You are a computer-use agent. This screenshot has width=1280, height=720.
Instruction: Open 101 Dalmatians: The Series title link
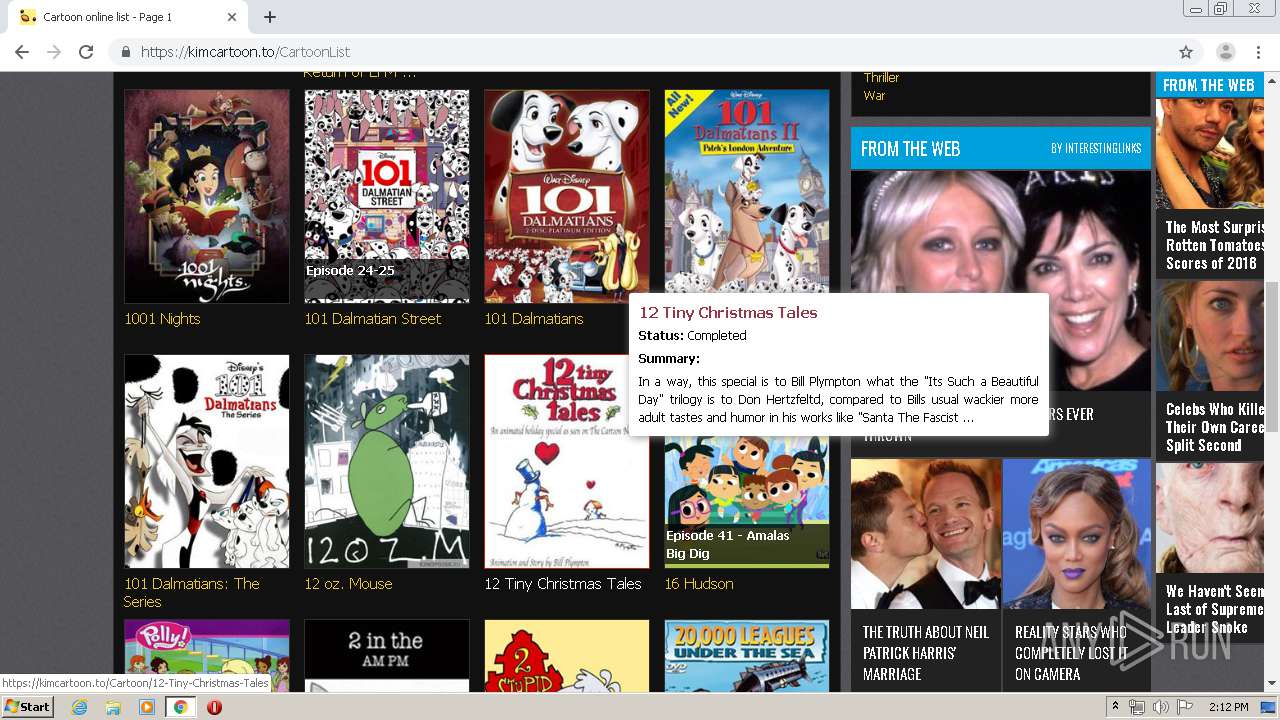192,593
